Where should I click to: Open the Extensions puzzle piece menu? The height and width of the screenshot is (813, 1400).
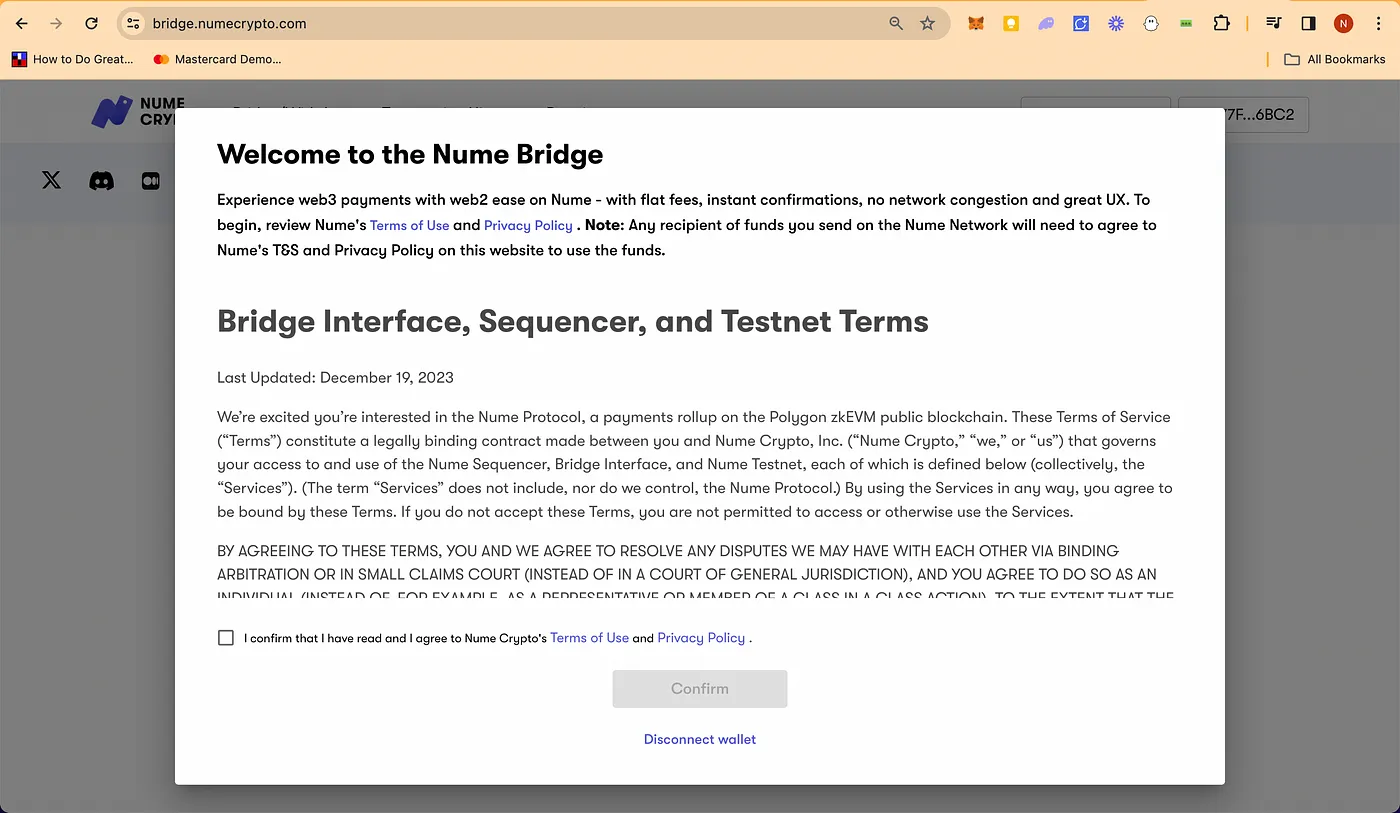pos(1221,23)
